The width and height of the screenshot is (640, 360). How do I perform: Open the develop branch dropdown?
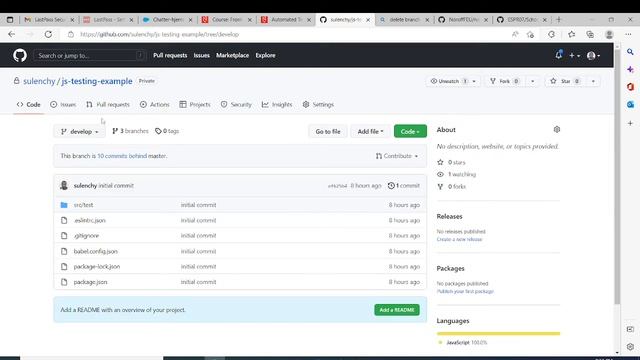click(80, 131)
